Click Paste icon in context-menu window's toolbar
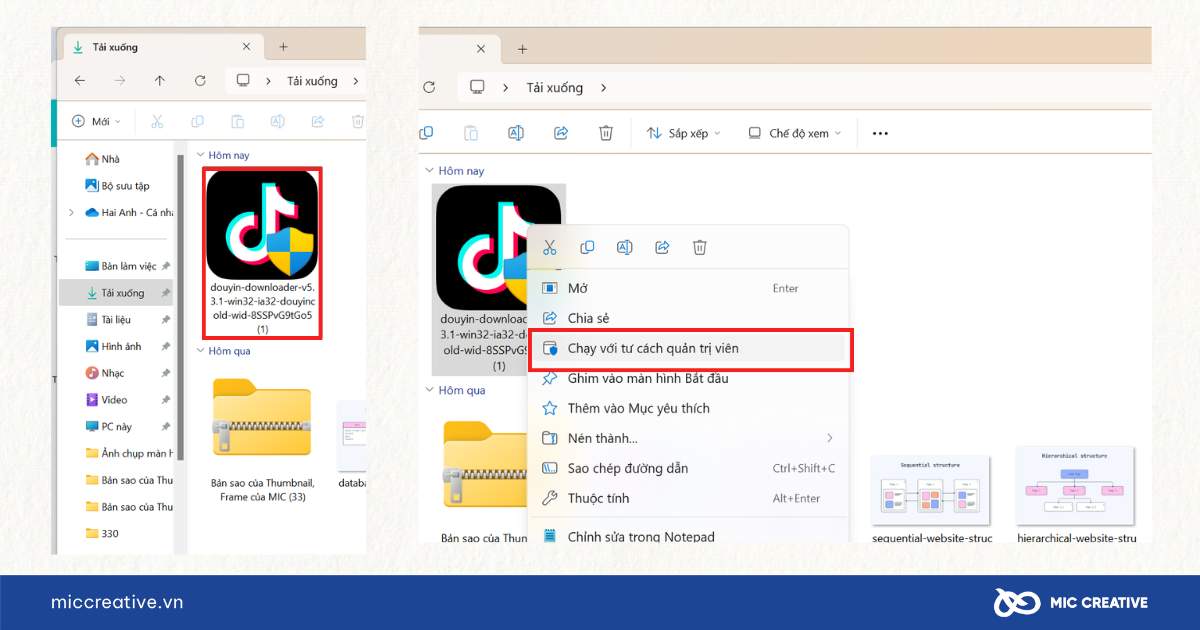The height and width of the screenshot is (630, 1200). (x=471, y=133)
